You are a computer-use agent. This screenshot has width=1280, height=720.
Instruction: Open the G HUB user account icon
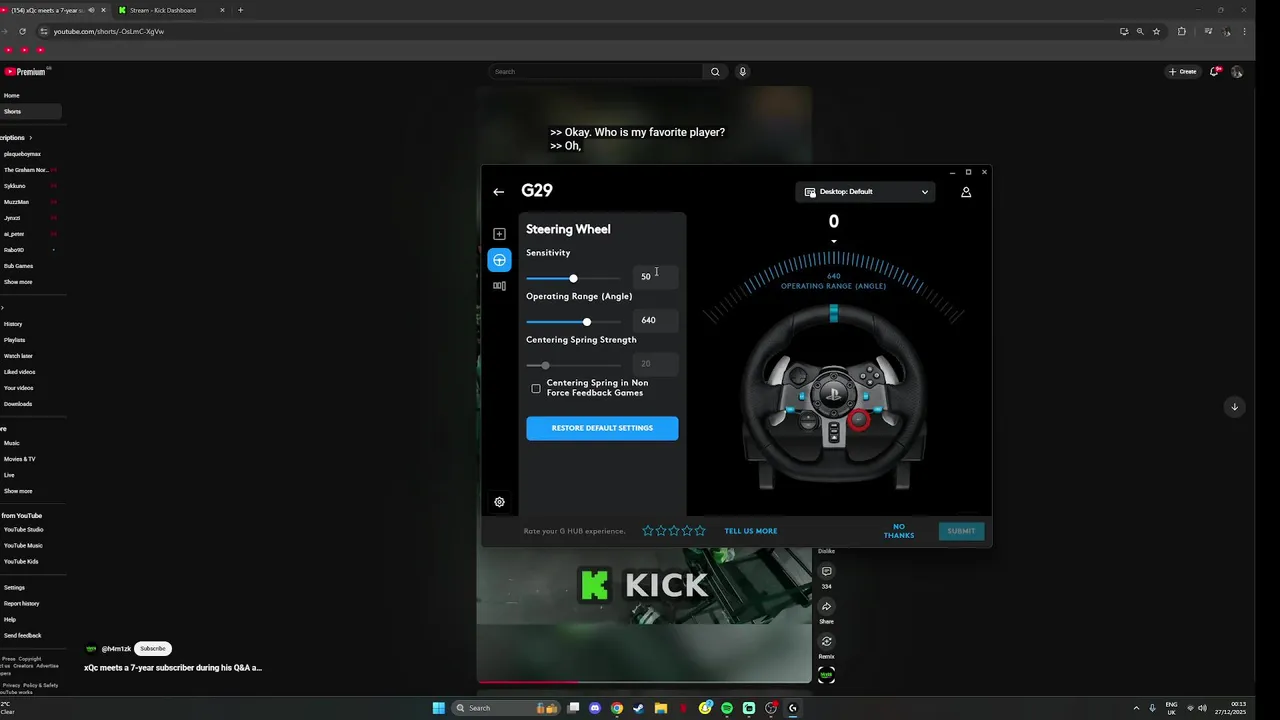point(966,192)
